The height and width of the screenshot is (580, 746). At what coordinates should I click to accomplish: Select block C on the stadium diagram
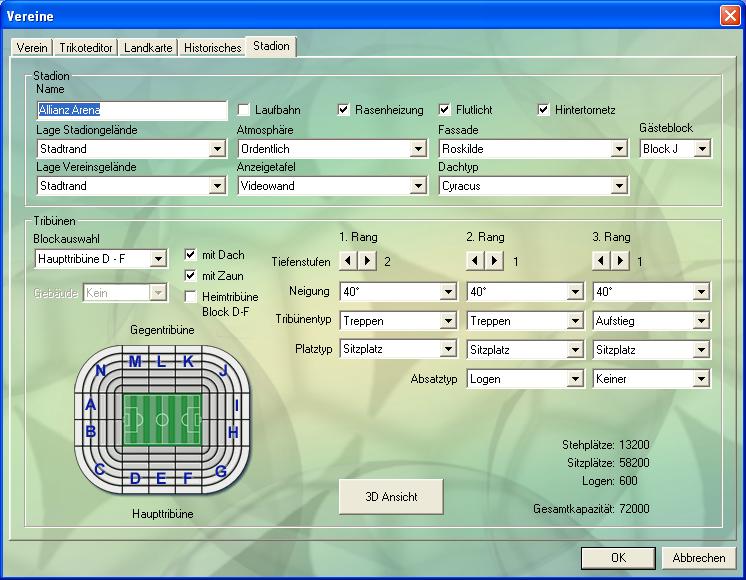(x=99, y=470)
